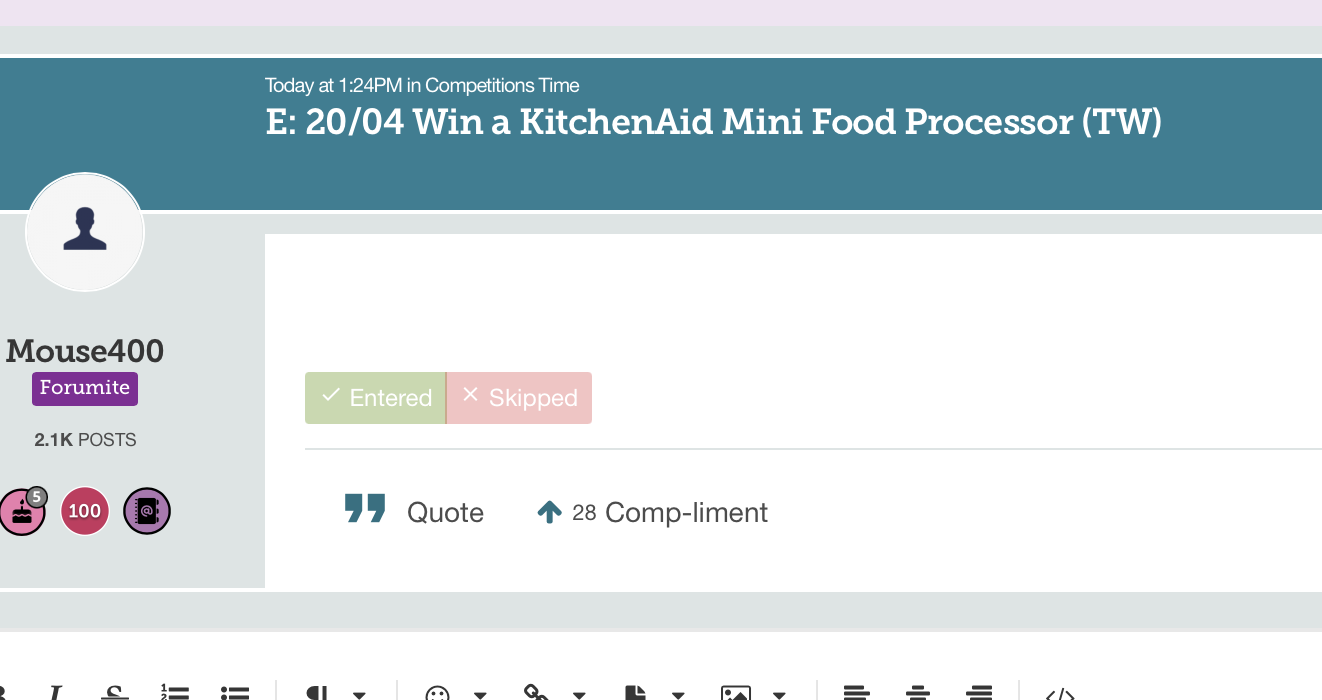Mark the competition as Entered
The image size is (1322, 700).
coord(375,398)
